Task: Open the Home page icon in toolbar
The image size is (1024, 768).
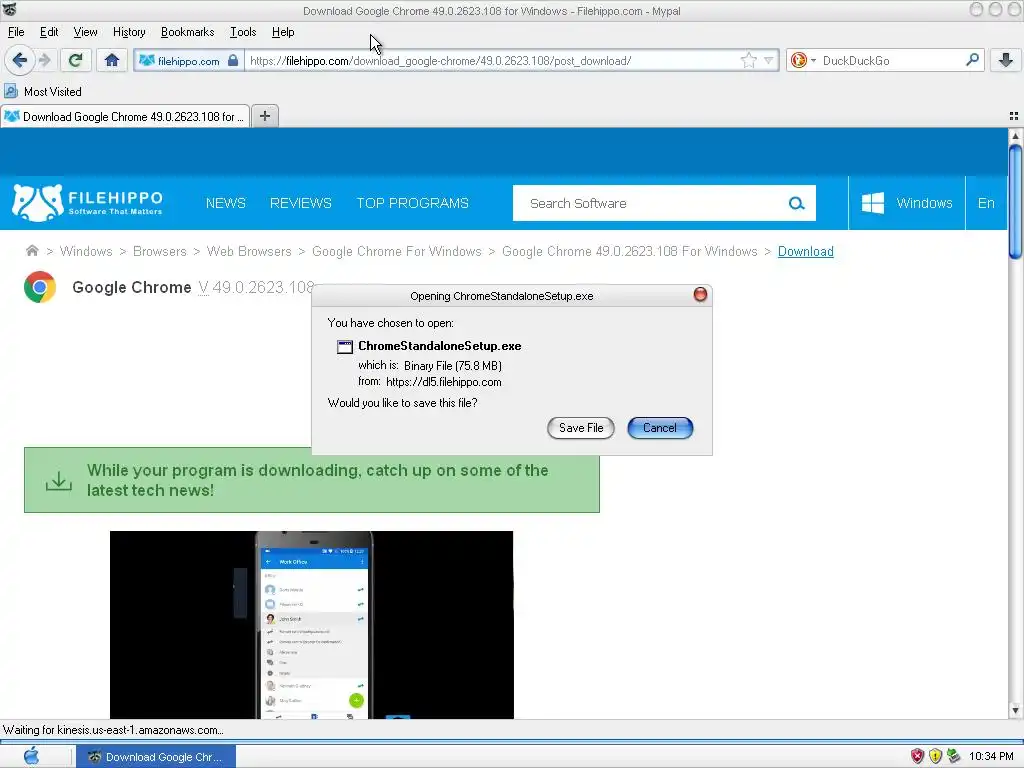Action: [112, 60]
